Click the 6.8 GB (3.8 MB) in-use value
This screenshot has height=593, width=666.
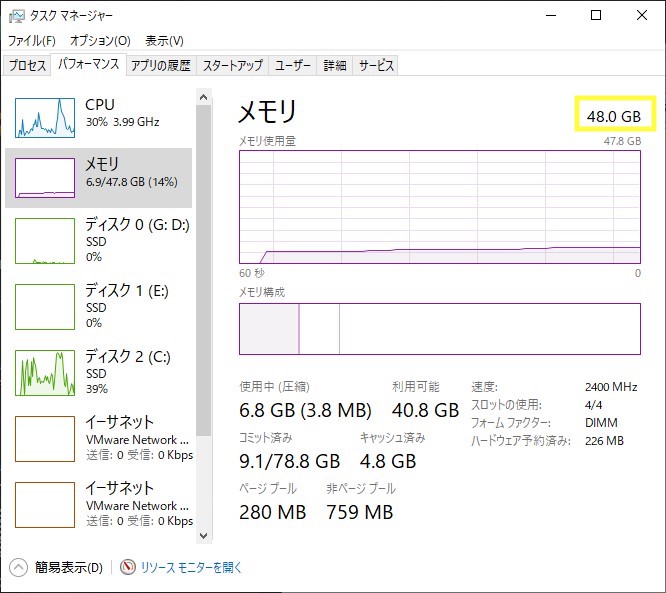click(305, 410)
